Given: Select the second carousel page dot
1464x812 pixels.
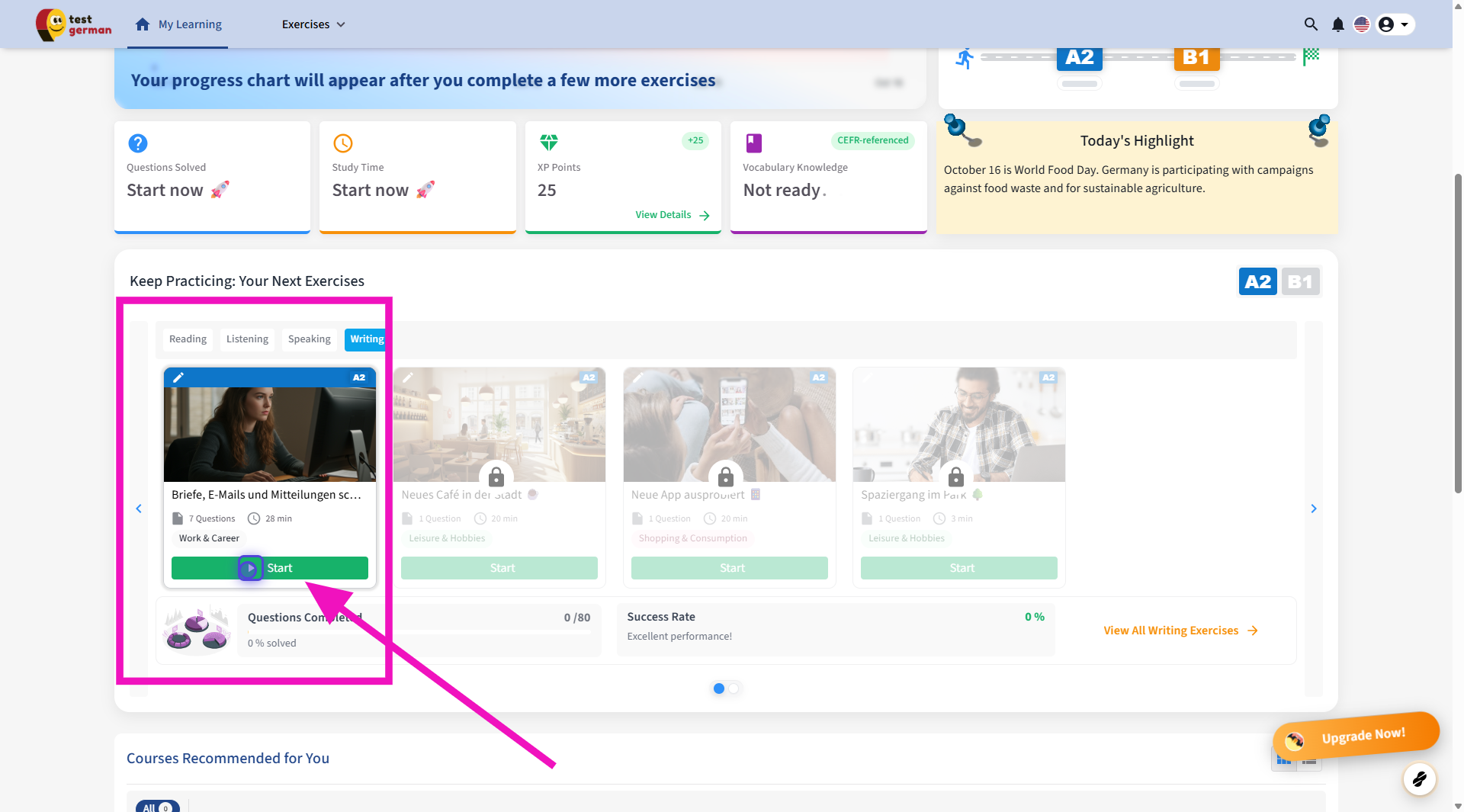Looking at the screenshot, I should click(x=734, y=688).
